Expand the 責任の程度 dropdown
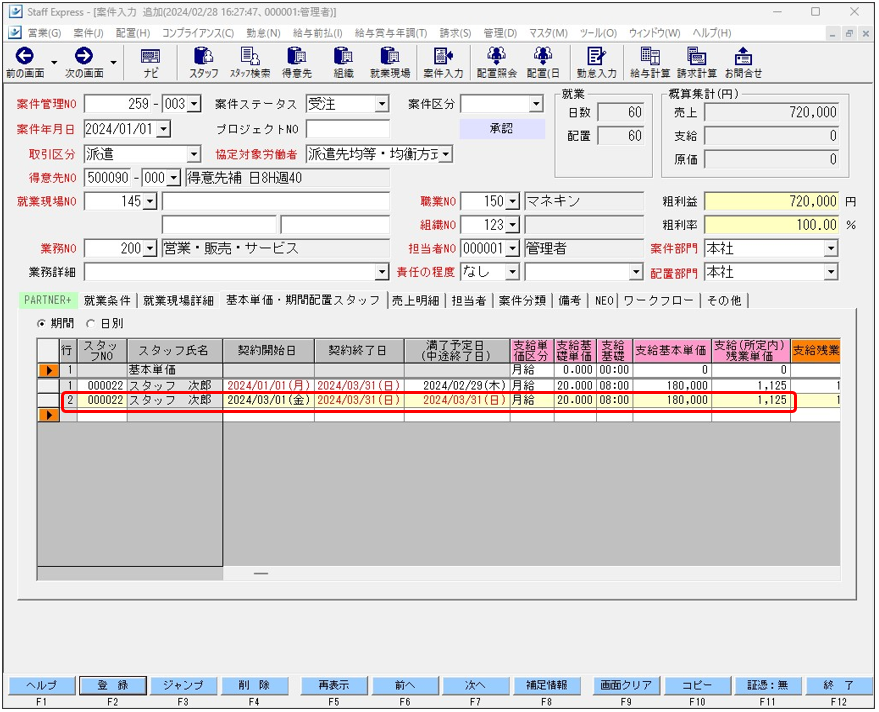The image size is (879, 712). (x=513, y=272)
